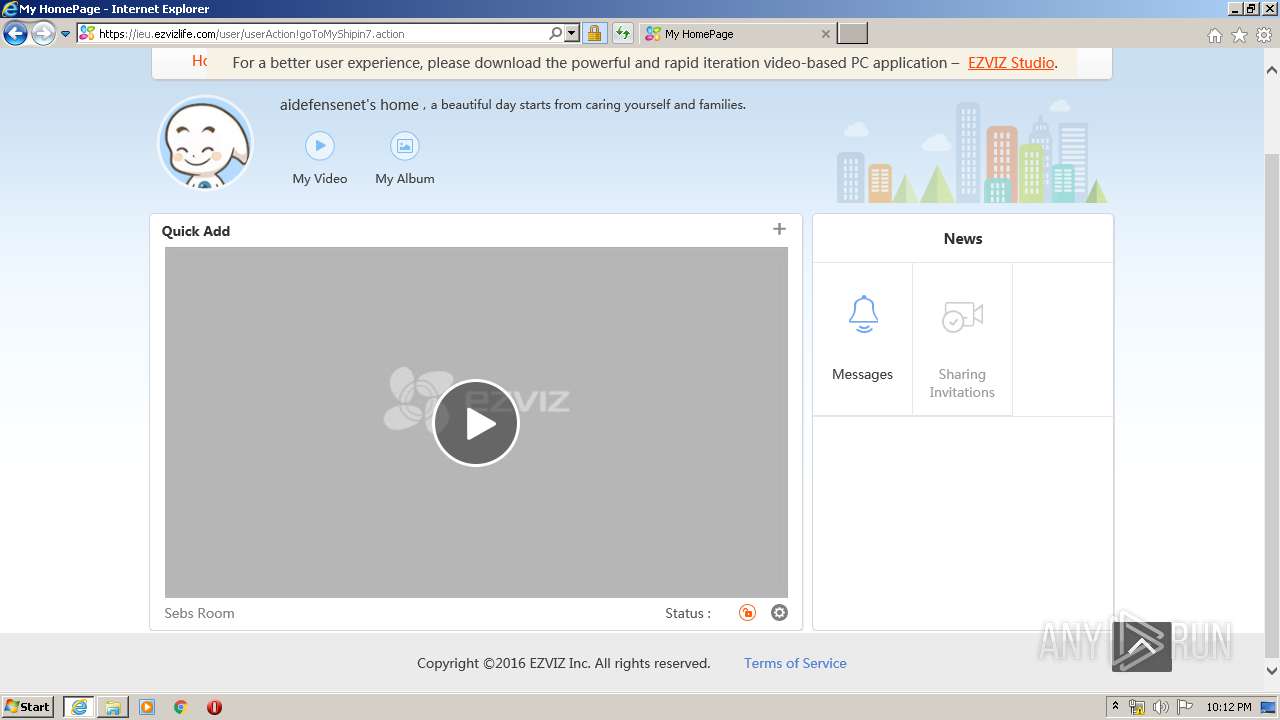Open the Terms of Service link
Viewport: 1280px width, 720px height.
pos(795,663)
